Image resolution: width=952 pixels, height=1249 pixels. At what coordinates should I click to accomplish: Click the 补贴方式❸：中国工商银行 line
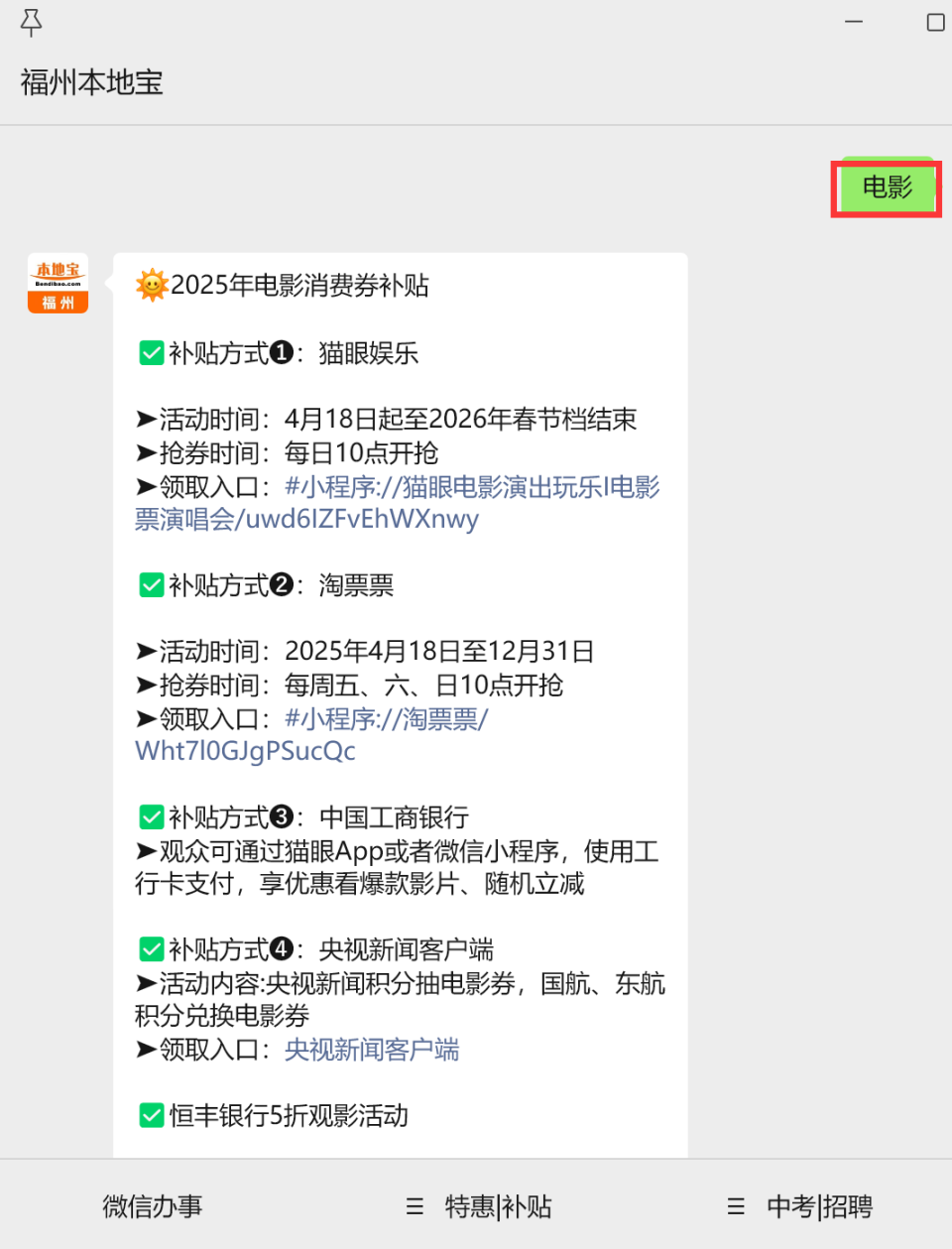(x=318, y=817)
